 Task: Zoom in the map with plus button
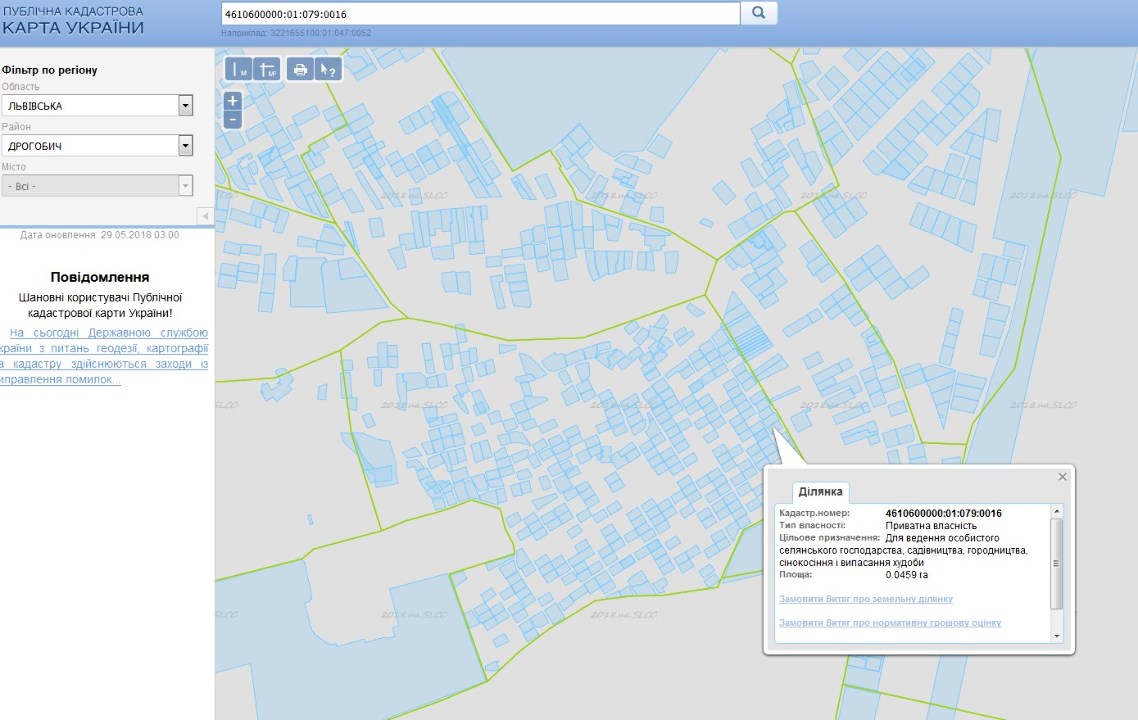pos(233,101)
